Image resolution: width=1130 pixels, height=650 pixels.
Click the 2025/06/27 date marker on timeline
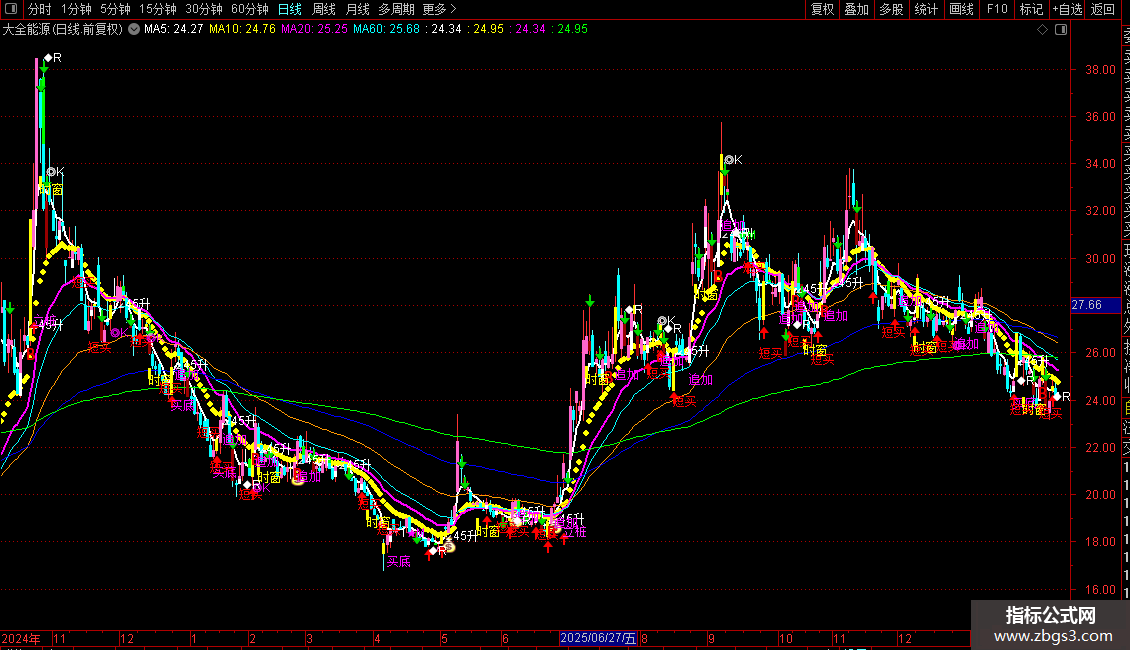coord(597,638)
